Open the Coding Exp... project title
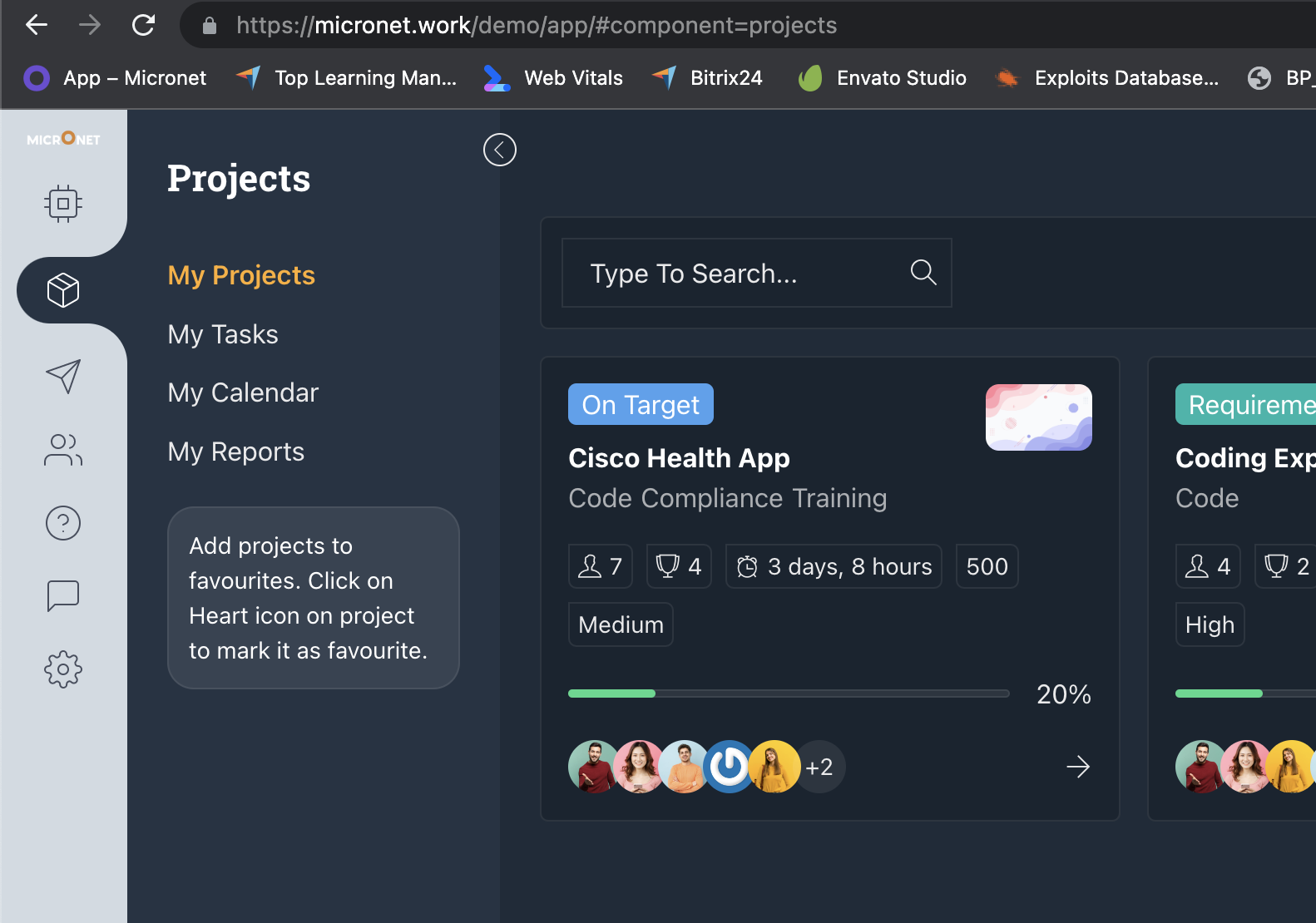Viewport: 1316px width, 923px height. [1246, 458]
